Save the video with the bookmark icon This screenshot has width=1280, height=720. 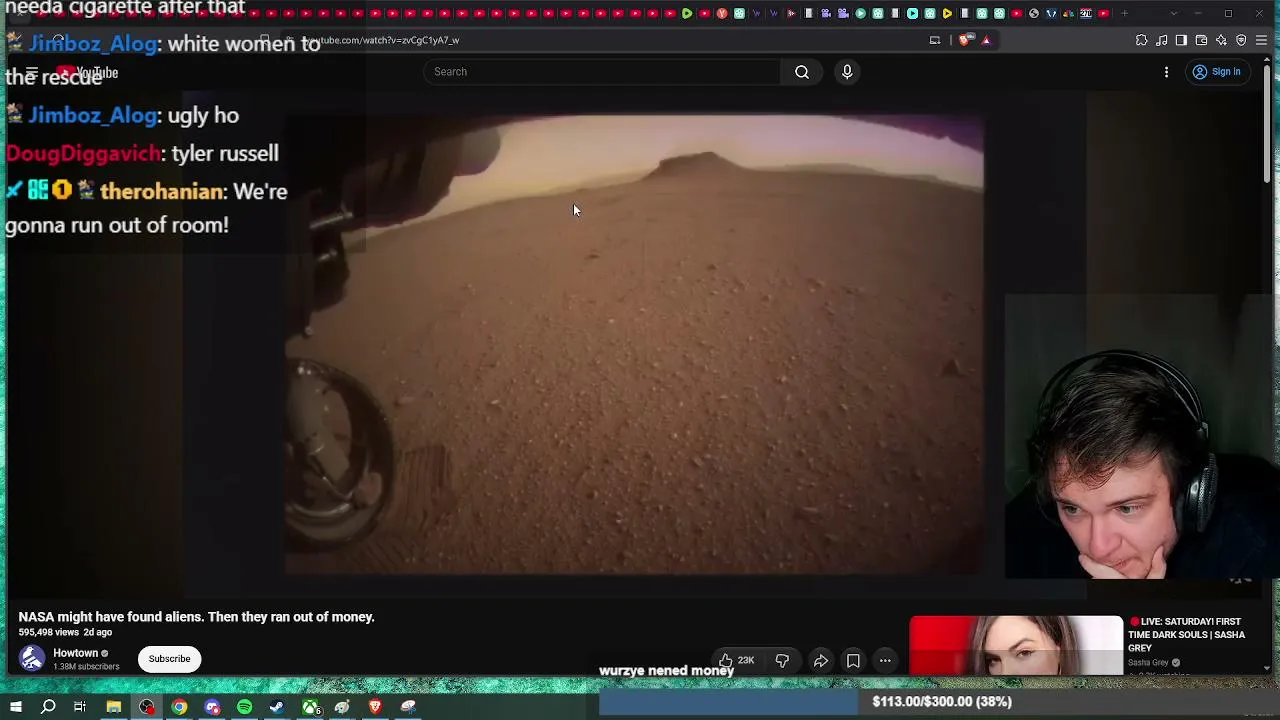(x=853, y=660)
